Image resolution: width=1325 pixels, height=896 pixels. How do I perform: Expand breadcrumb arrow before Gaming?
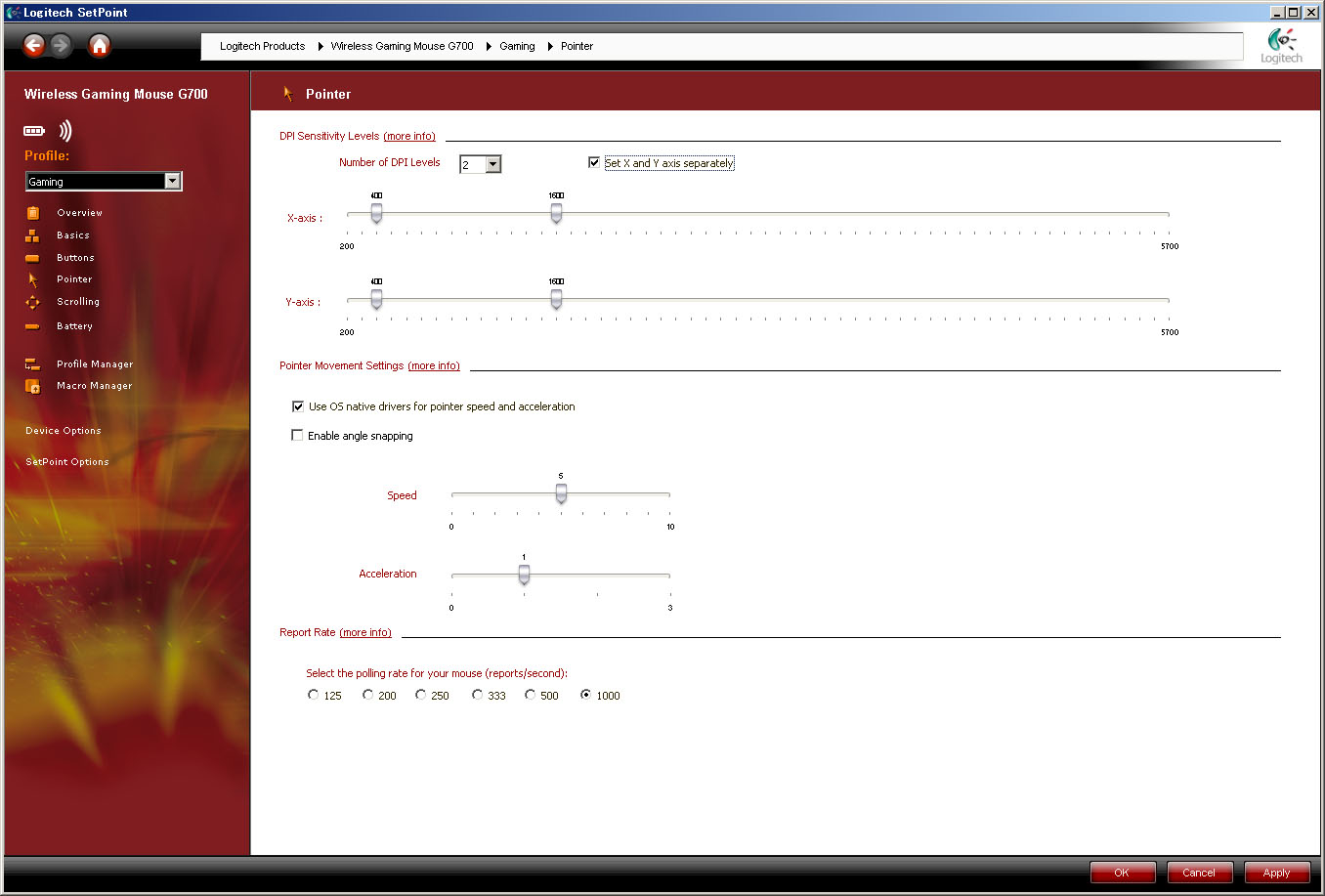(489, 46)
